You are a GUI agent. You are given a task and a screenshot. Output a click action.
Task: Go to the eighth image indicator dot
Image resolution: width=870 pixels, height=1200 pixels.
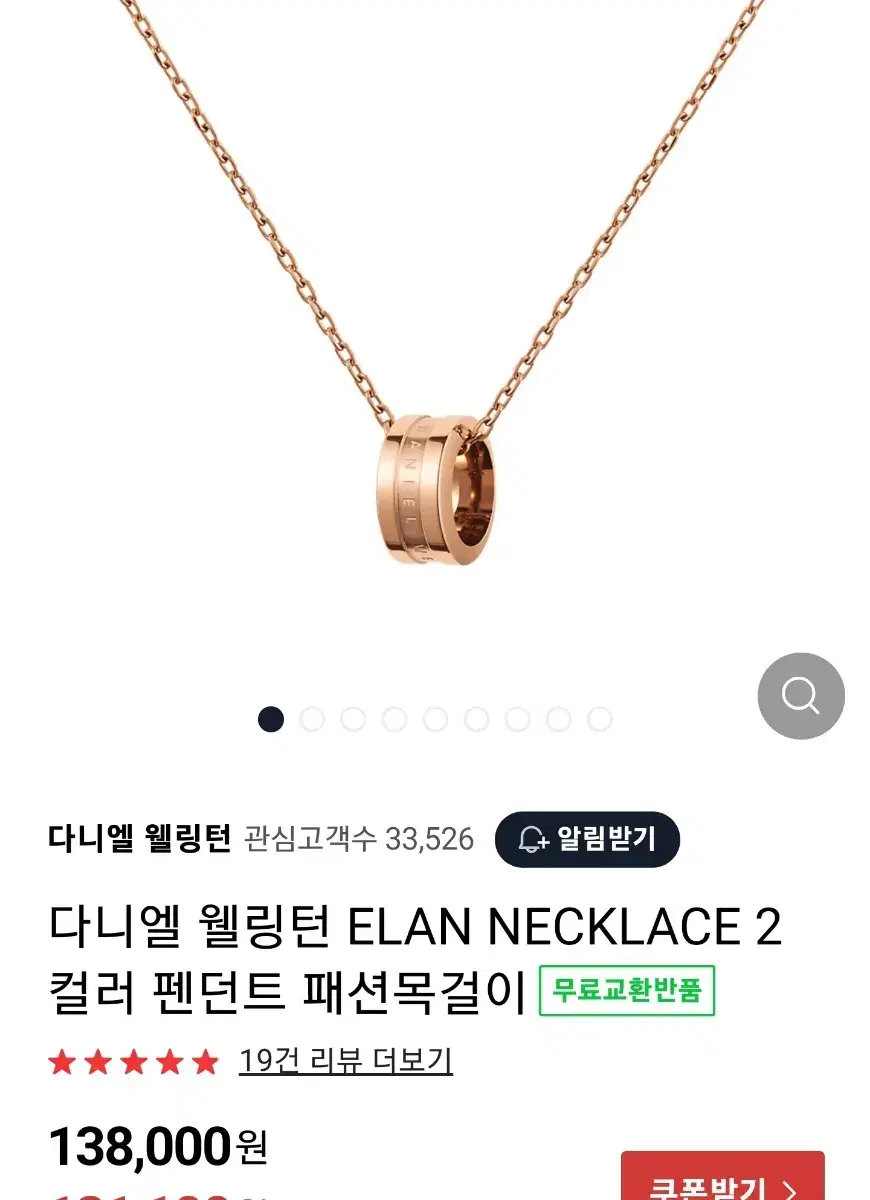(x=558, y=719)
